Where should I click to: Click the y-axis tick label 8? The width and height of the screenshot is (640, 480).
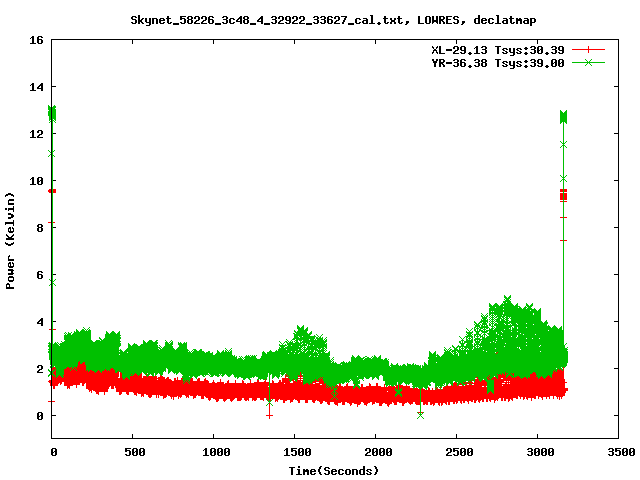(x=40, y=228)
